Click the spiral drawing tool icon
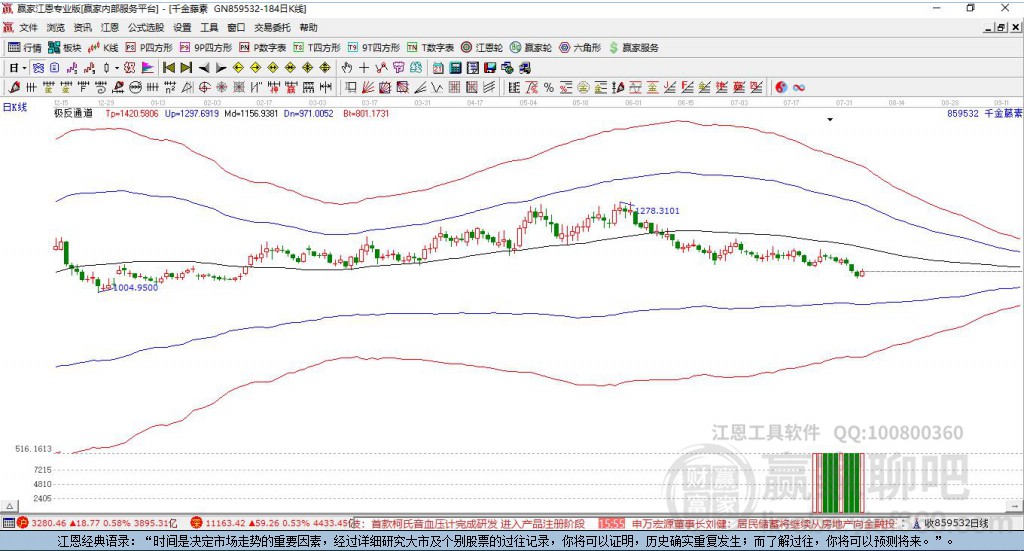 coord(101,87)
